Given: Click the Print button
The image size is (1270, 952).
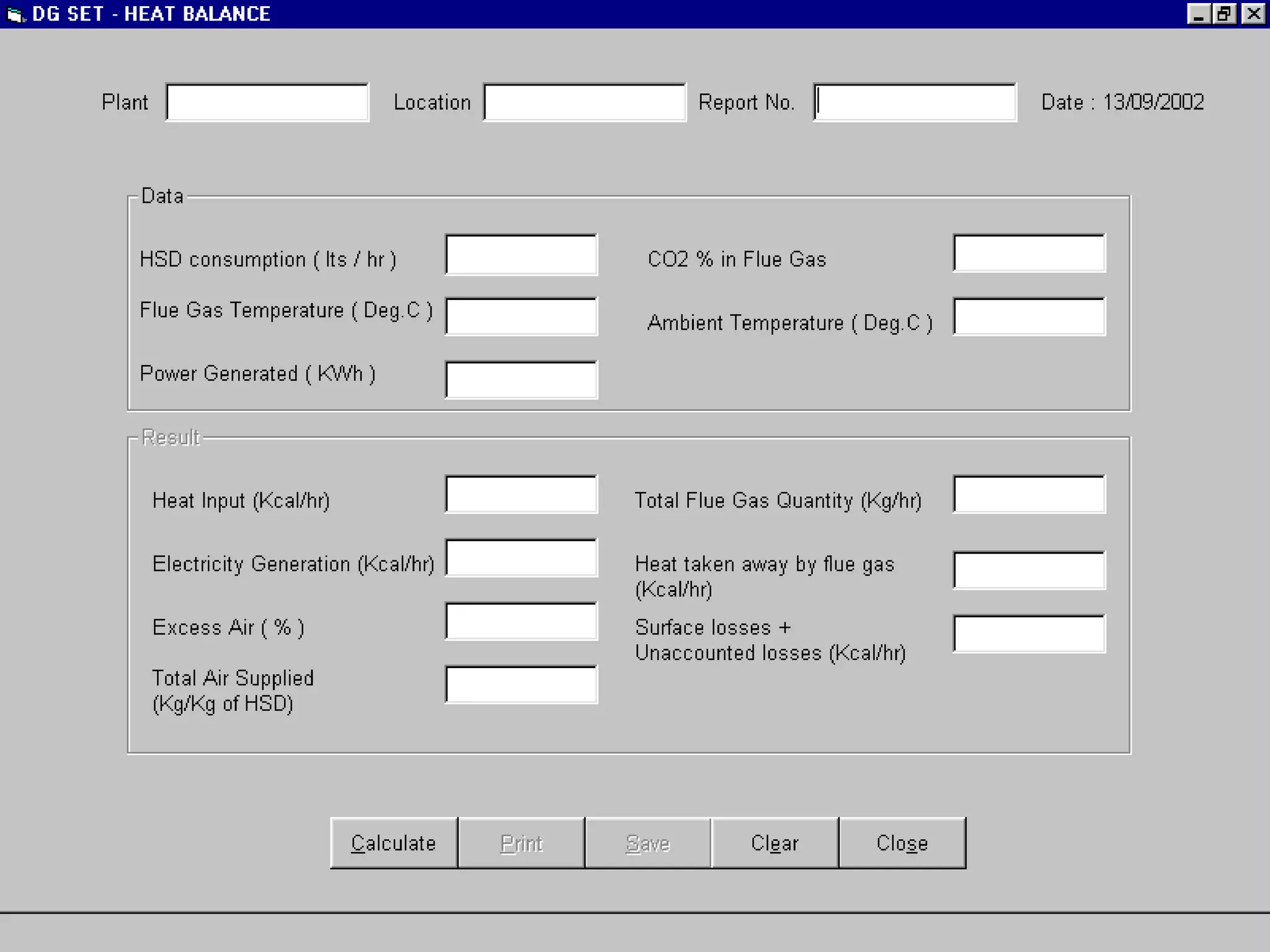Looking at the screenshot, I should coord(521,843).
